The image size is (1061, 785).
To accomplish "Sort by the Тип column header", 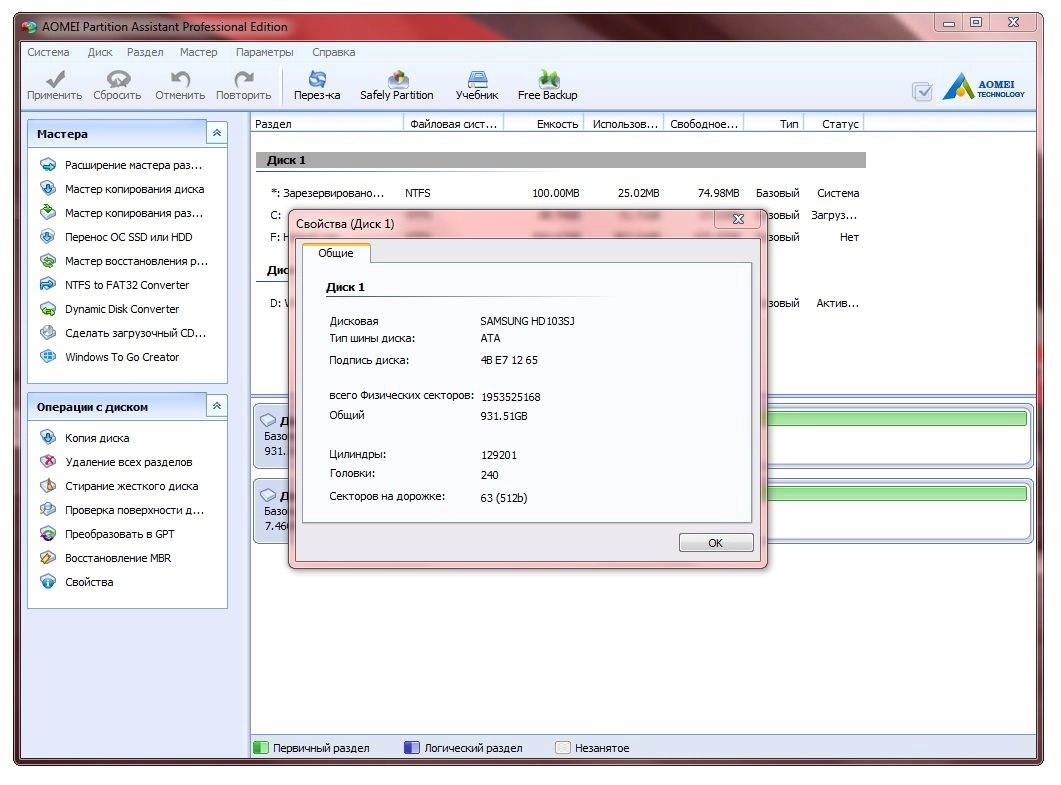I will pyautogui.click(x=774, y=124).
